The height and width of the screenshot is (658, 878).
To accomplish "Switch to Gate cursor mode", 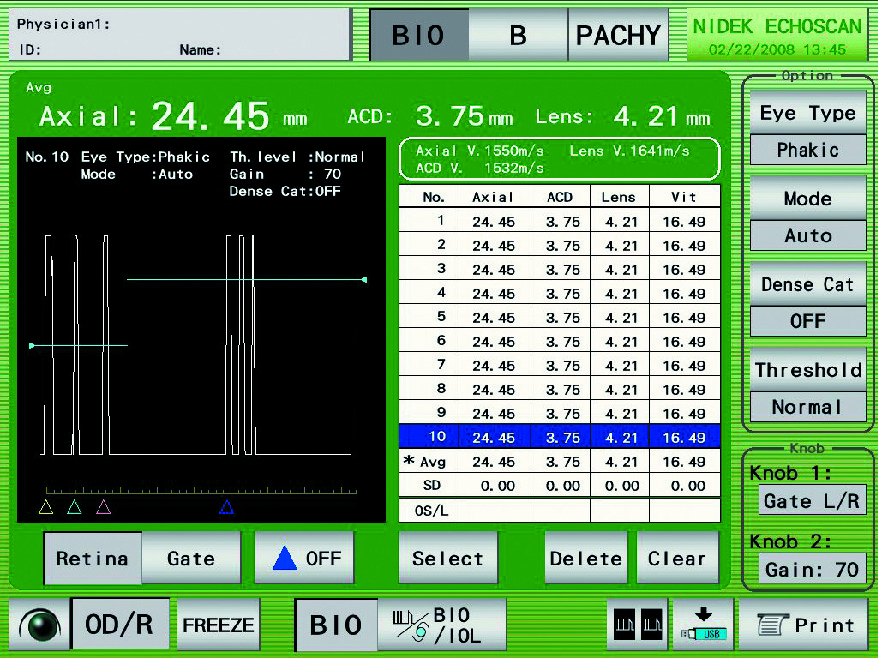I will (192, 558).
